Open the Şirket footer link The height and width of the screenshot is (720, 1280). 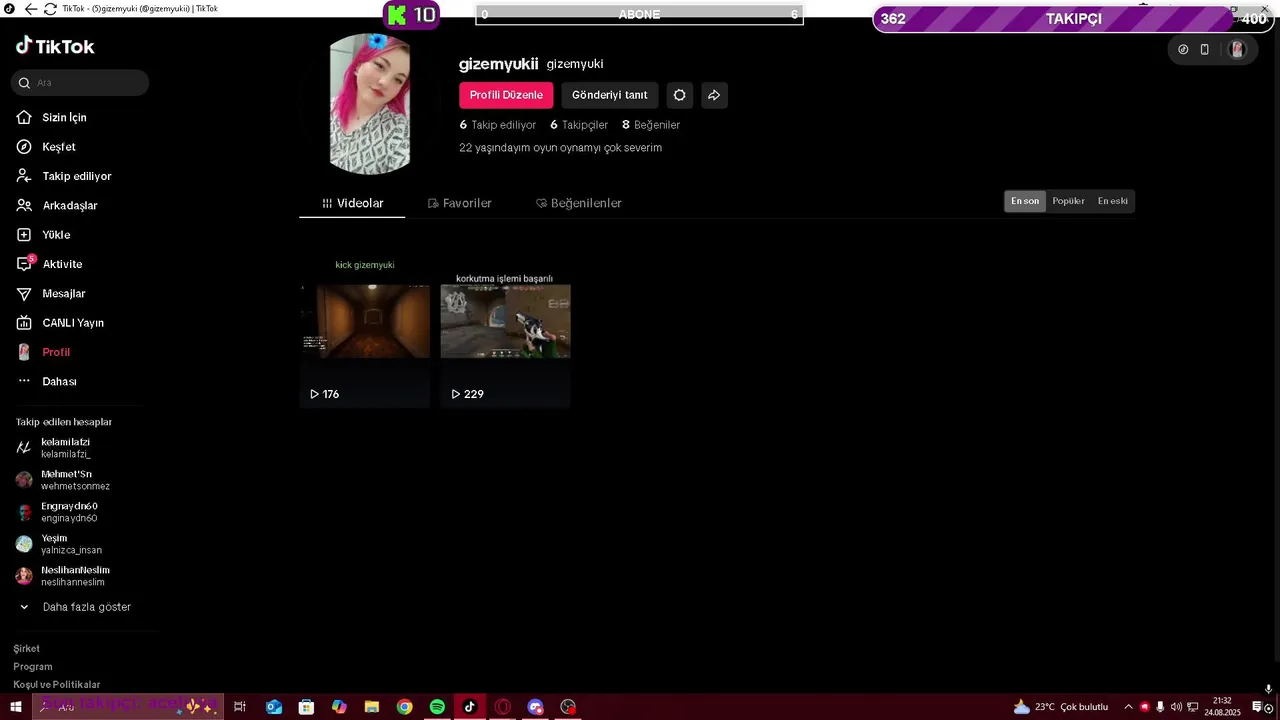(x=27, y=649)
